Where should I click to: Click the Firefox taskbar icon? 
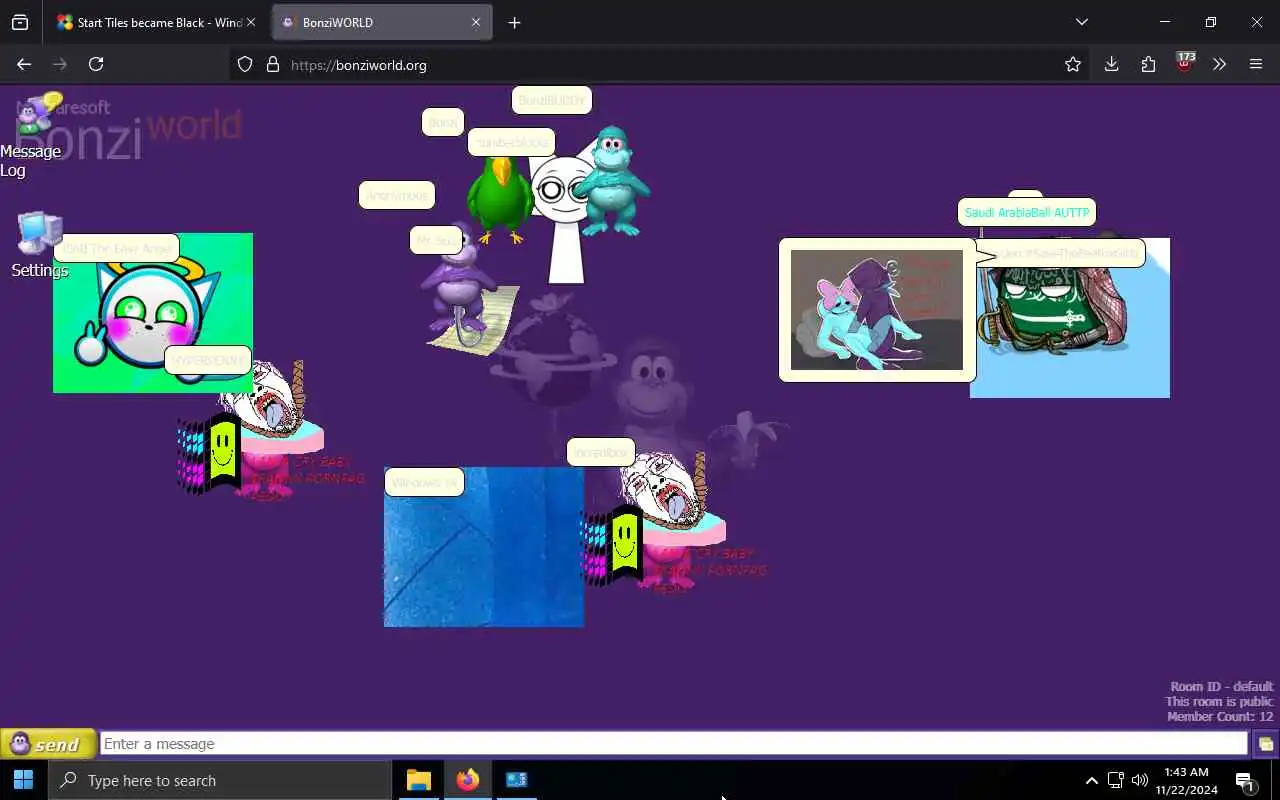click(x=467, y=780)
